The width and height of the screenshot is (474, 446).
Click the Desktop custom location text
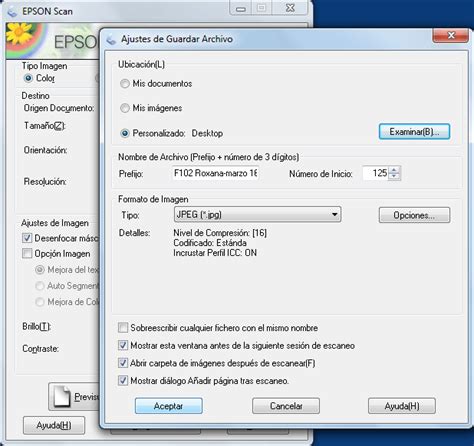(207, 133)
